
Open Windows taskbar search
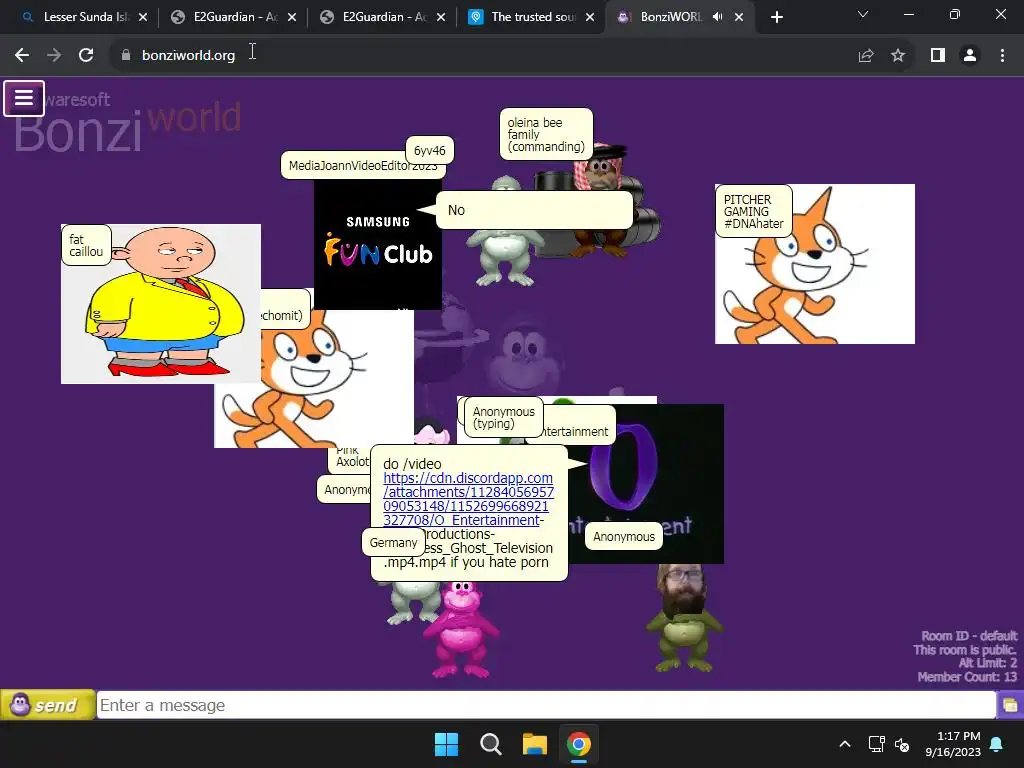tap(490, 744)
